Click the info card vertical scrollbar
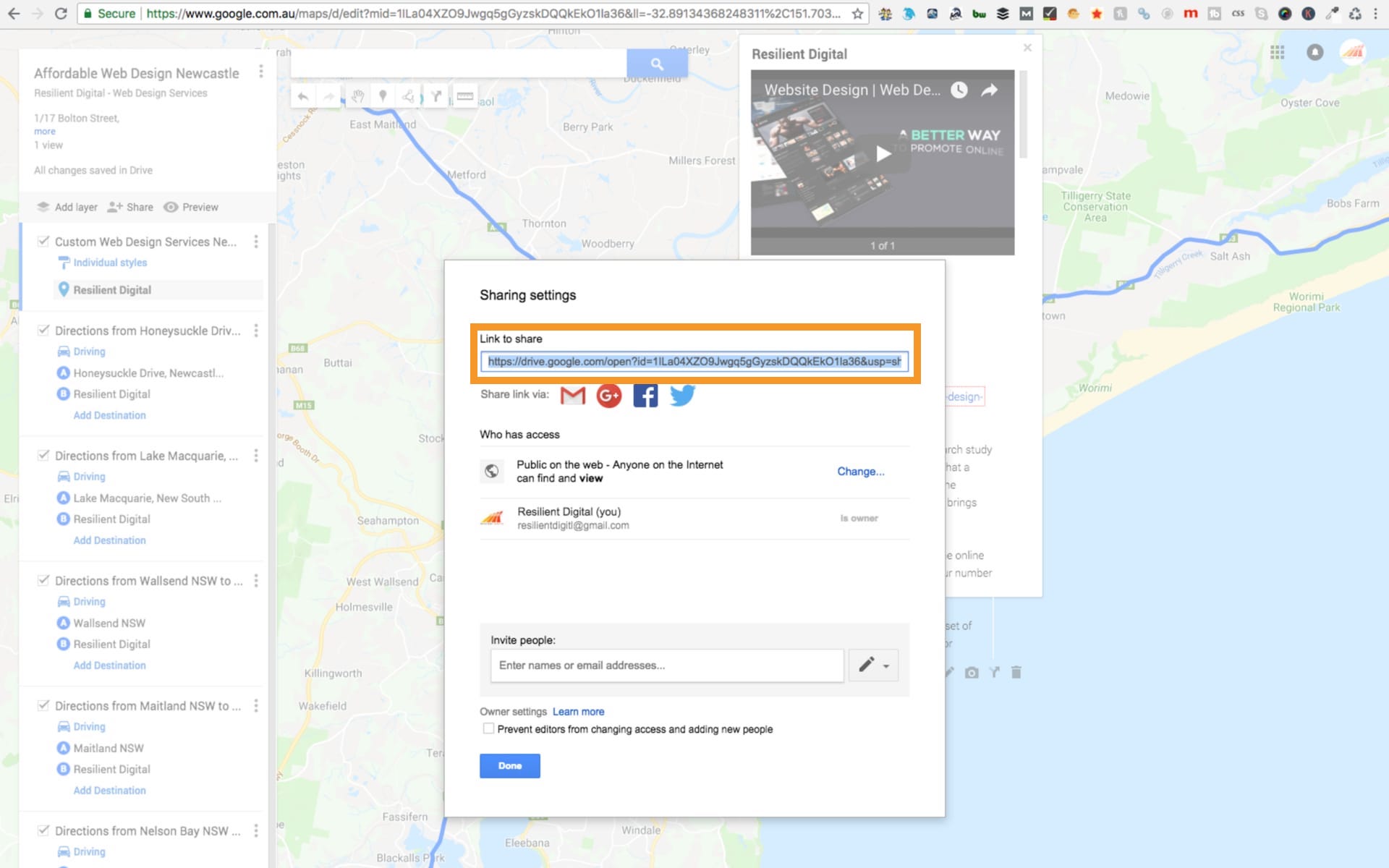The width and height of the screenshot is (1389, 868). pos(1023,114)
